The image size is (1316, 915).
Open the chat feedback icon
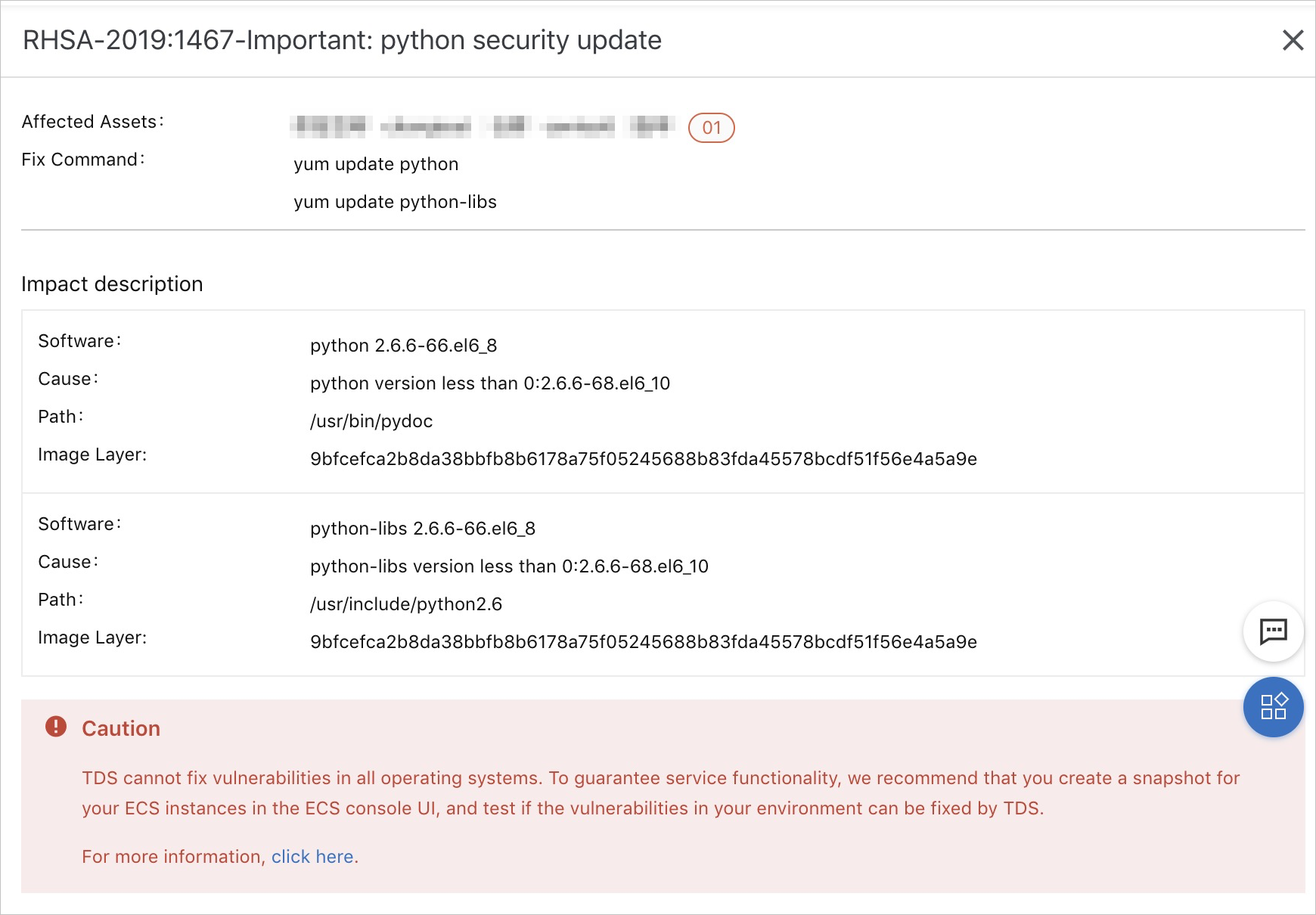(x=1274, y=631)
